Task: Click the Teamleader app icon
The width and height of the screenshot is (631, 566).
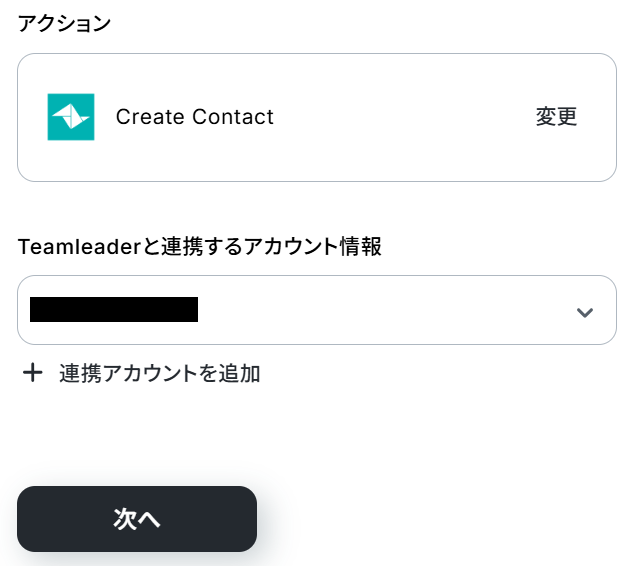Action: 71,117
